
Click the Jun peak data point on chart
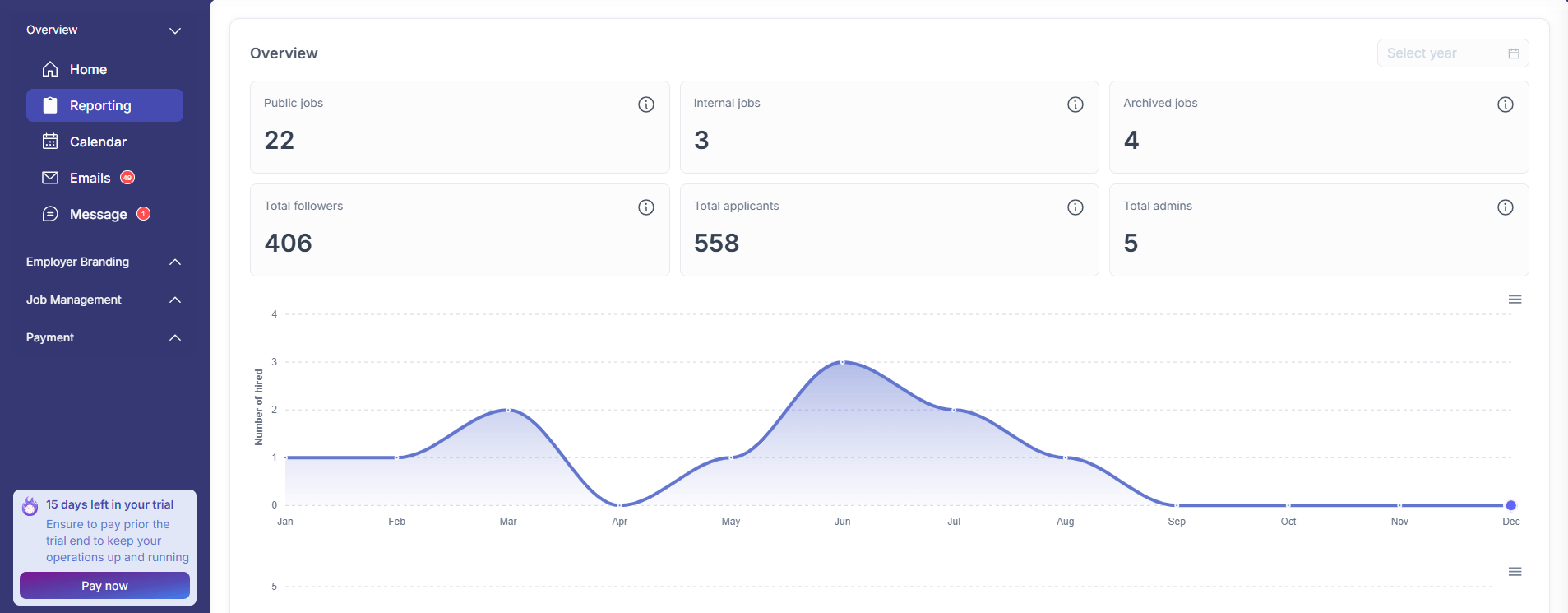[842, 362]
